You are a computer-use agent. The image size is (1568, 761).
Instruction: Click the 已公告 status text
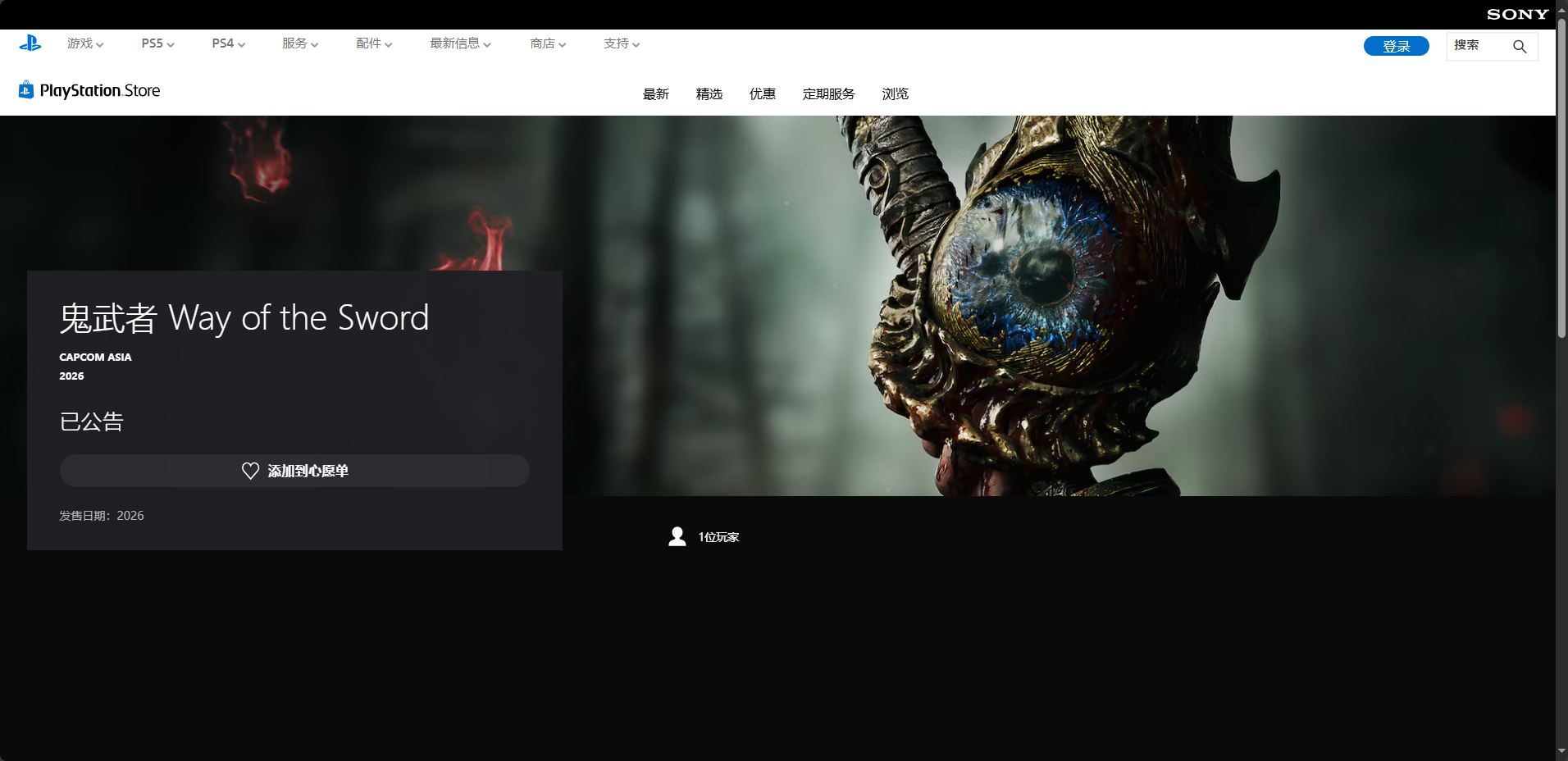(92, 422)
